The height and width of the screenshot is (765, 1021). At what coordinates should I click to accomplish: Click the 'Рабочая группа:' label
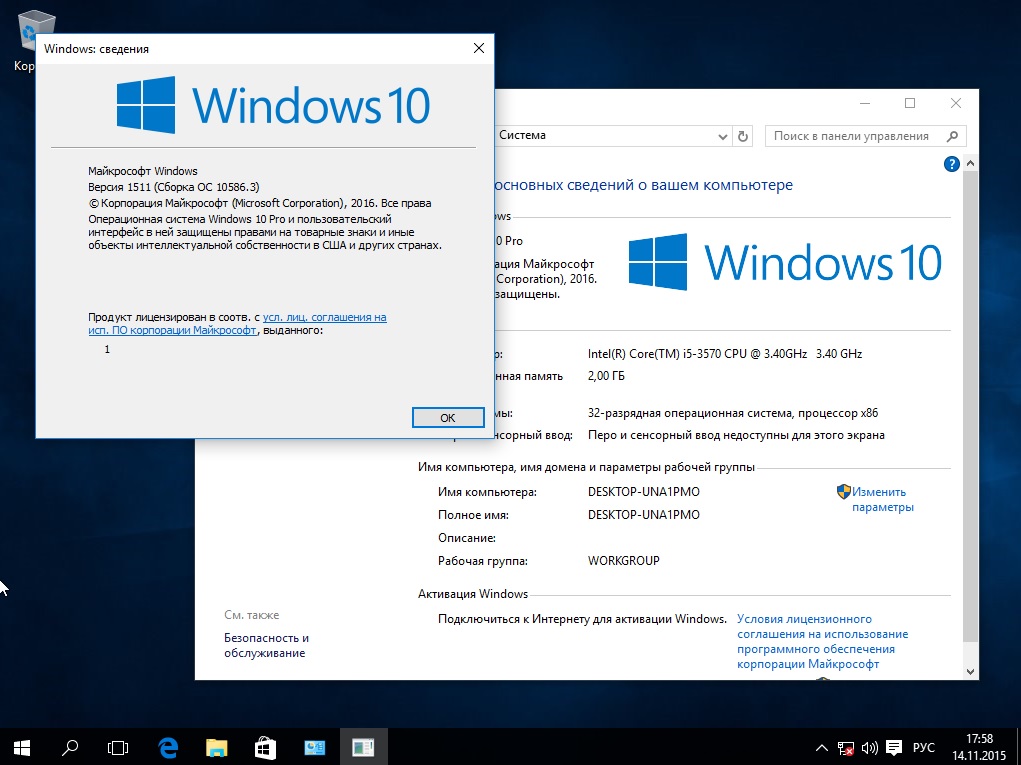click(483, 561)
